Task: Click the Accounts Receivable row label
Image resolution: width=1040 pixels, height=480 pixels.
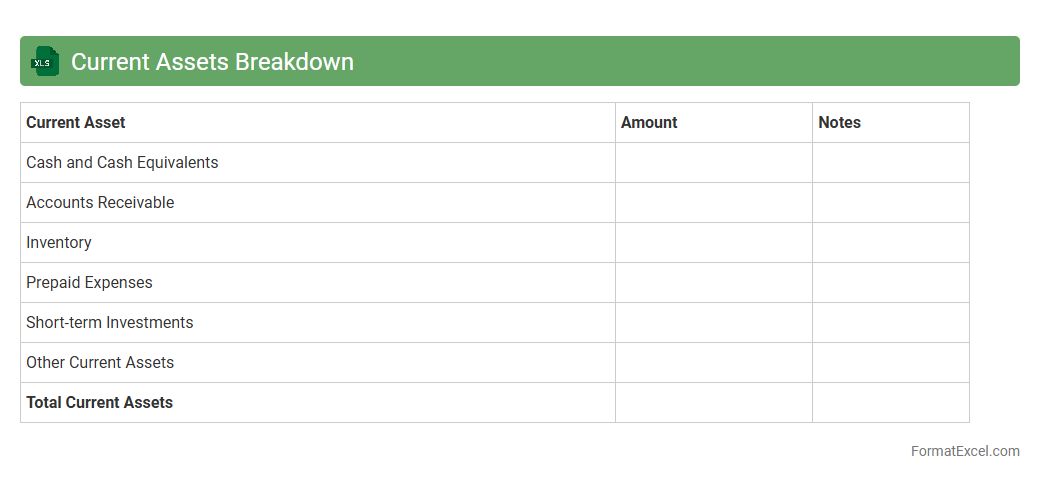Action: pos(100,202)
